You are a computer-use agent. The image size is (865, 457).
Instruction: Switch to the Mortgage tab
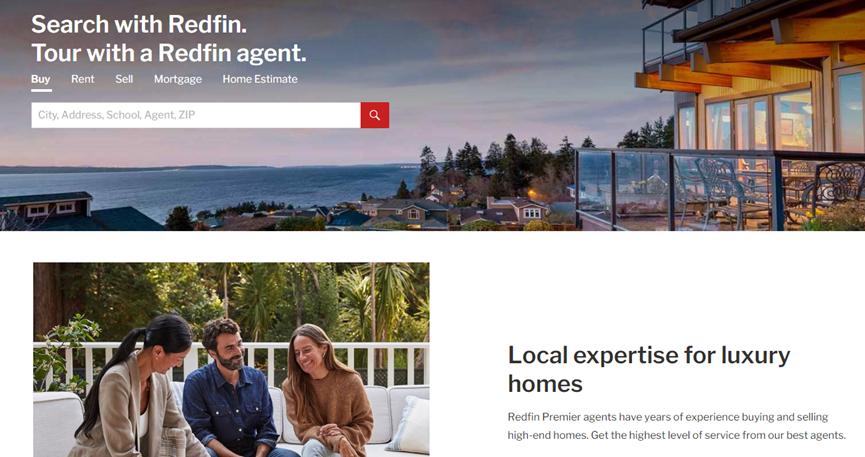[x=178, y=79]
